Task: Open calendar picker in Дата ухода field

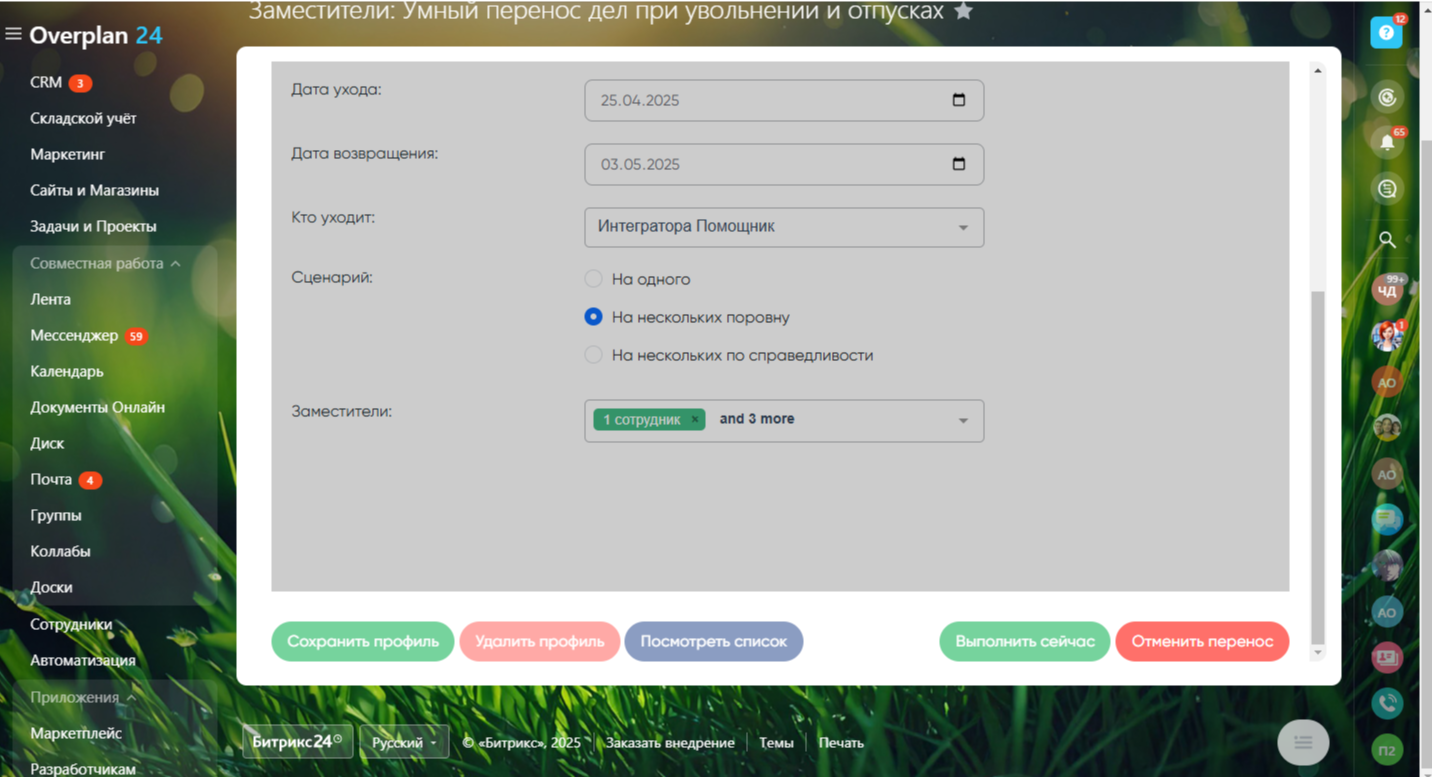Action: click(958, 100)
